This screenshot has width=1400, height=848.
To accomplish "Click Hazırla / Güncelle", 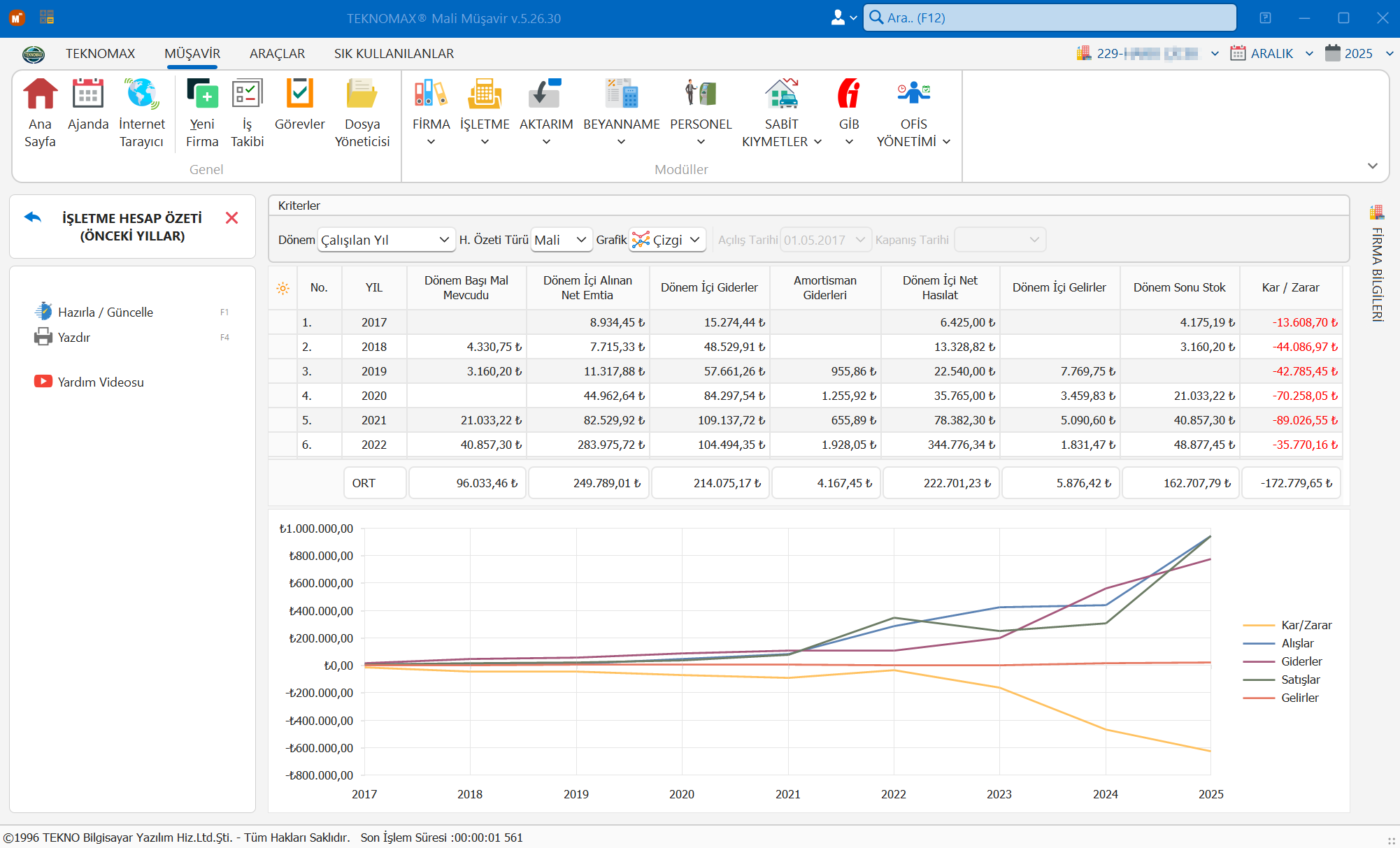I will click(105, 312).
